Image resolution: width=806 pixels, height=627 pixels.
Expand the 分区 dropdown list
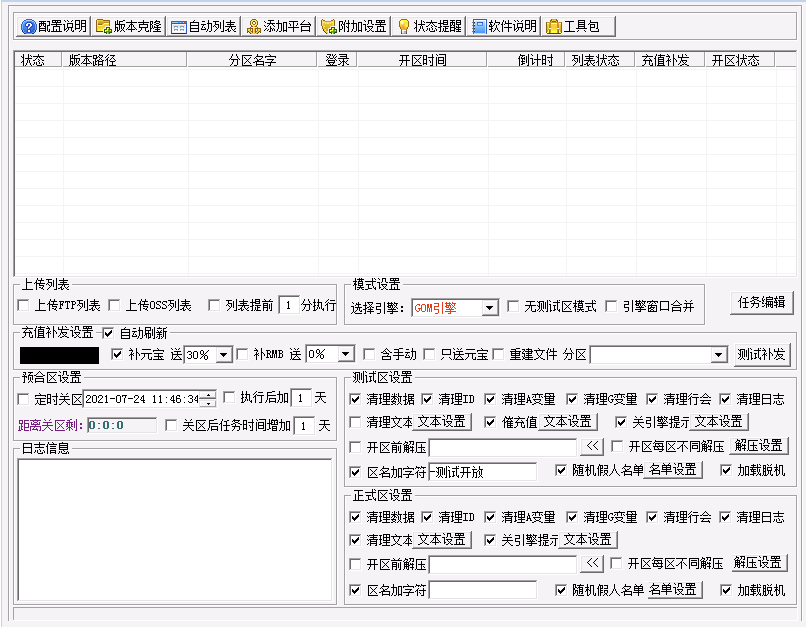click(x=719, y=355)
